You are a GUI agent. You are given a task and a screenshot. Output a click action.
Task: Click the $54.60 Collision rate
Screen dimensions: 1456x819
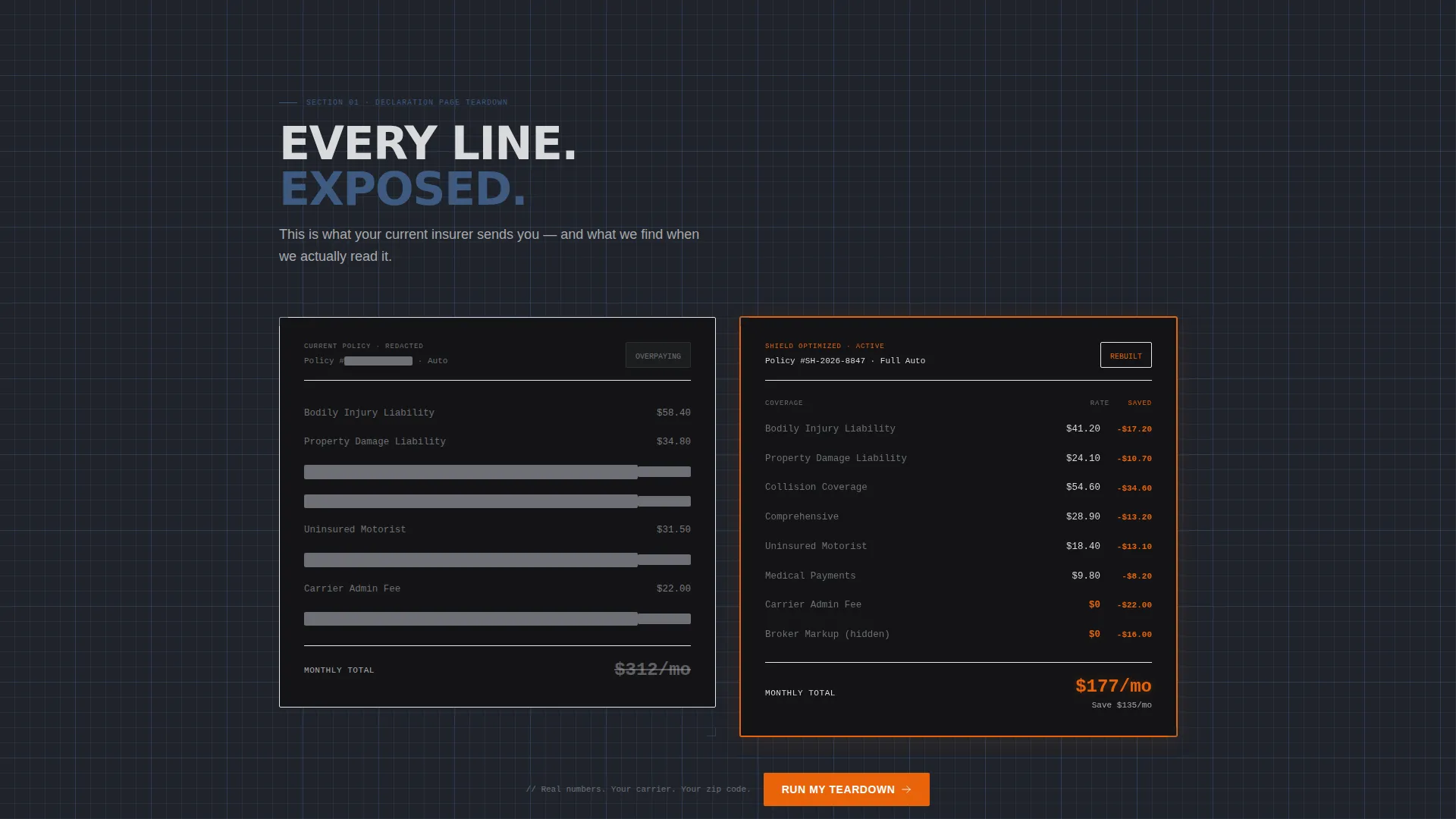click(x=1083, y=488)
